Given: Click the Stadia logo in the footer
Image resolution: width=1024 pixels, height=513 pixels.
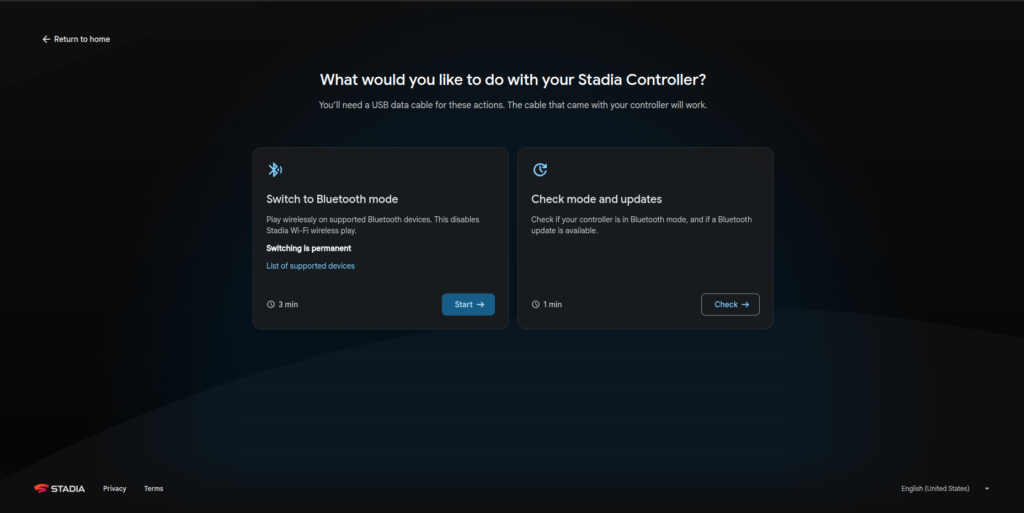Looking at the screenshot, I should point(60,488).
